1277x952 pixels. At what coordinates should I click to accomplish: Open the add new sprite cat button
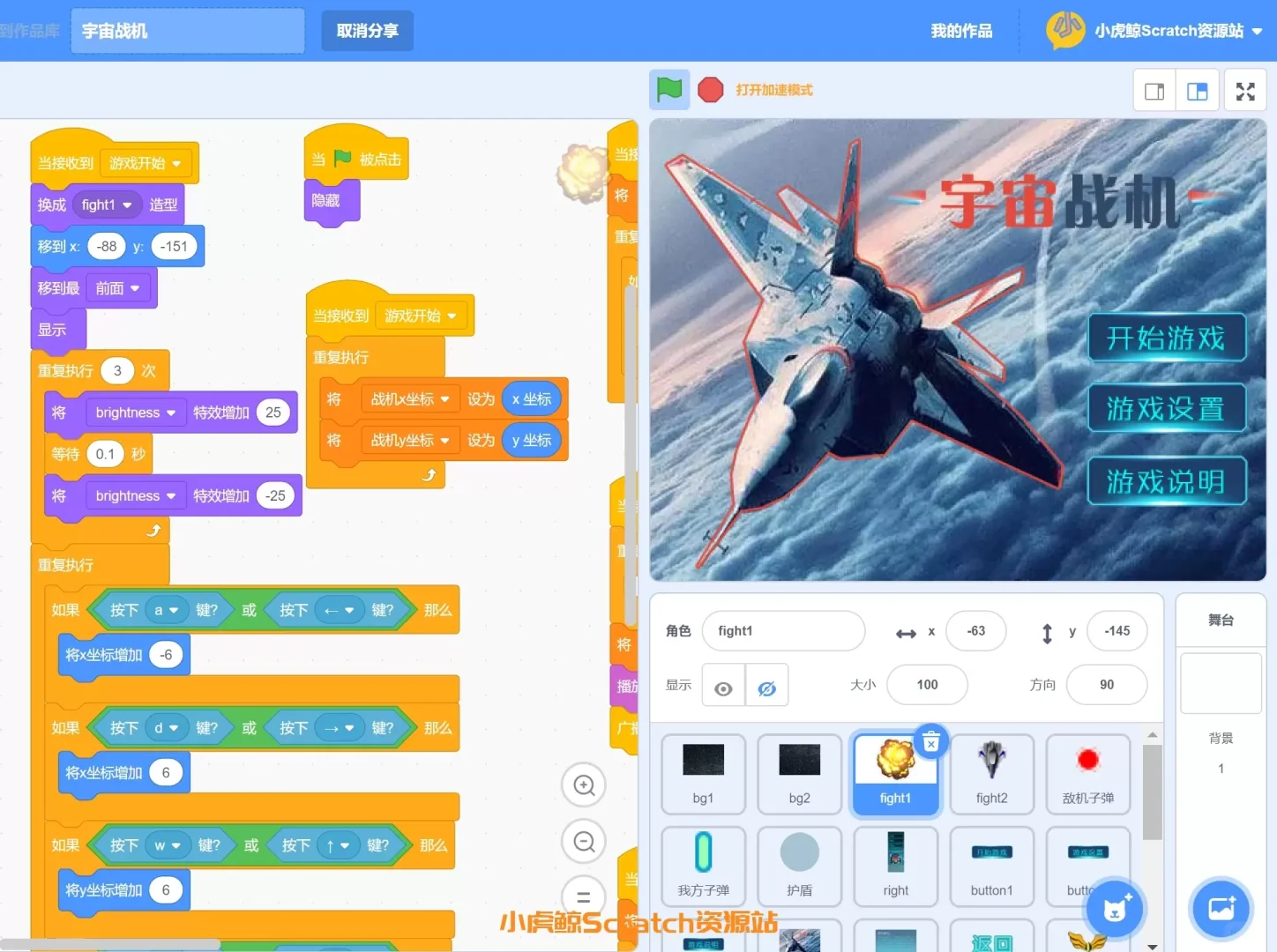coord(1114,909)
